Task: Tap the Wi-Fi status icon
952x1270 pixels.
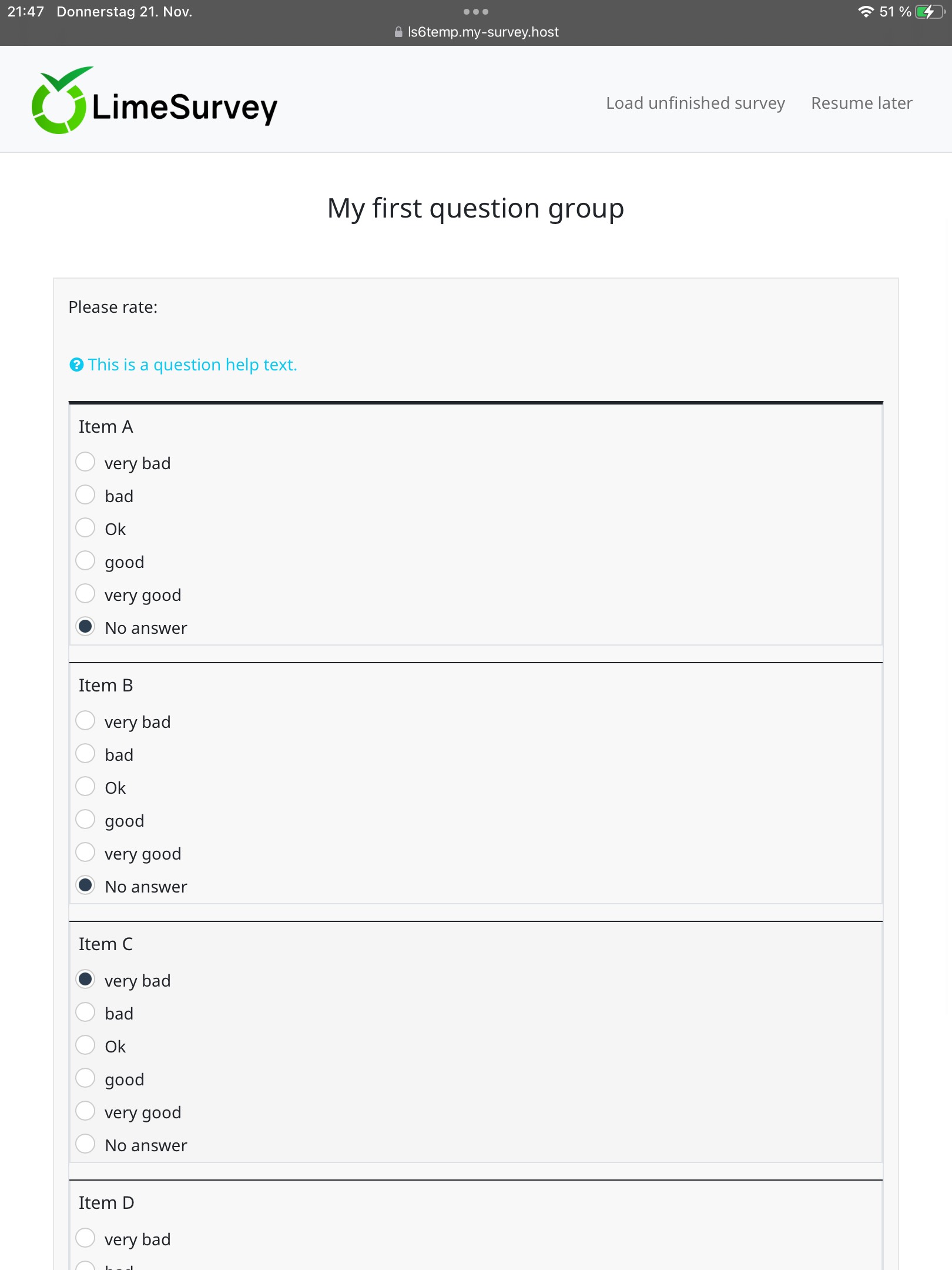Action: (865, 12)
